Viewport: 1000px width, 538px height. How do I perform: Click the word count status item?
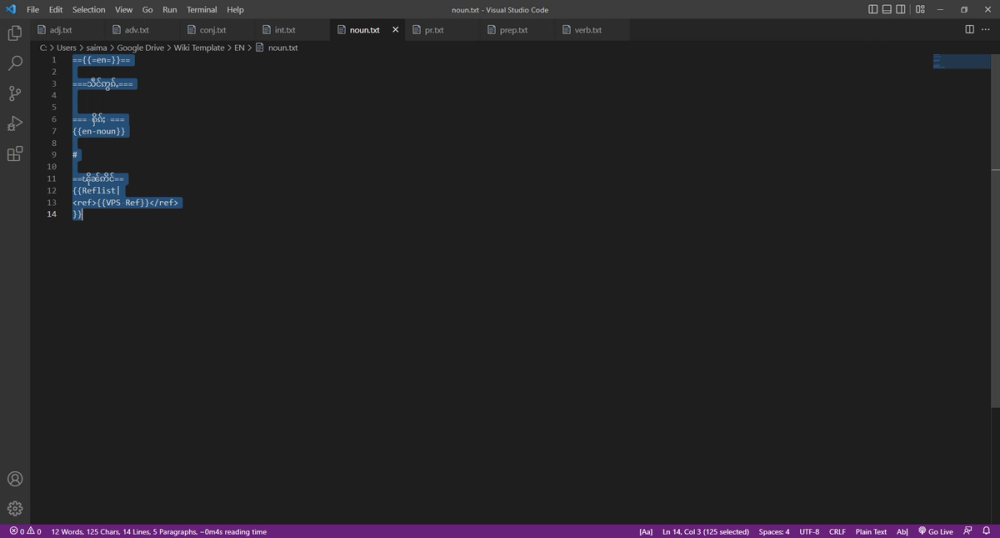click(x=159, y=531)
